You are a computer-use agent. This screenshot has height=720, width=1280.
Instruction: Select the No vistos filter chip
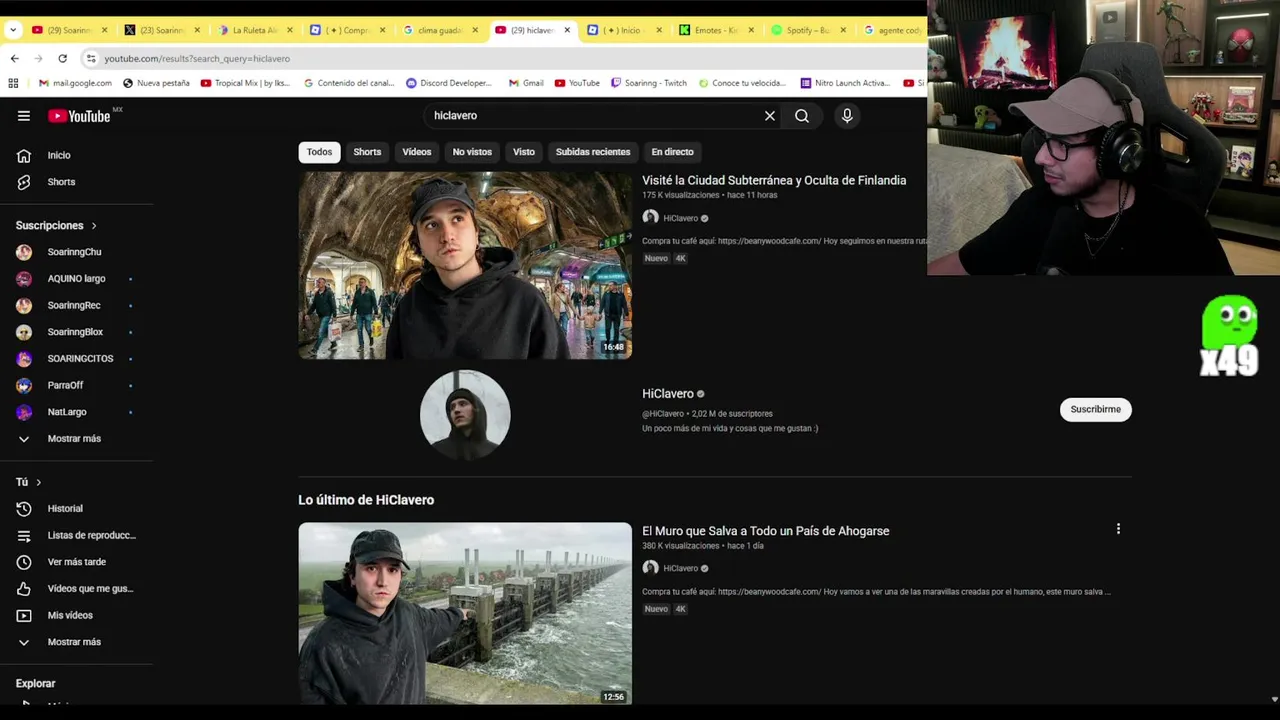point(472,152)
